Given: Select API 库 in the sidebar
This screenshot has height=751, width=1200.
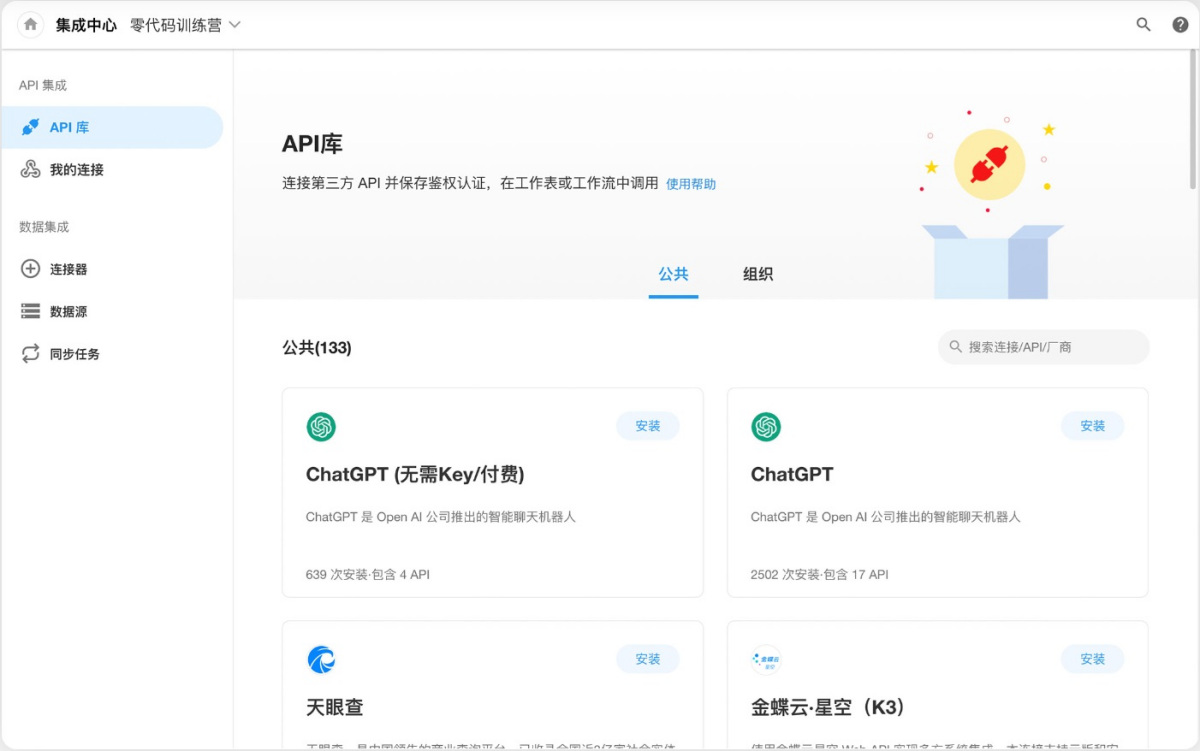Looking at the screenshot, I should (x=70, y=128).
